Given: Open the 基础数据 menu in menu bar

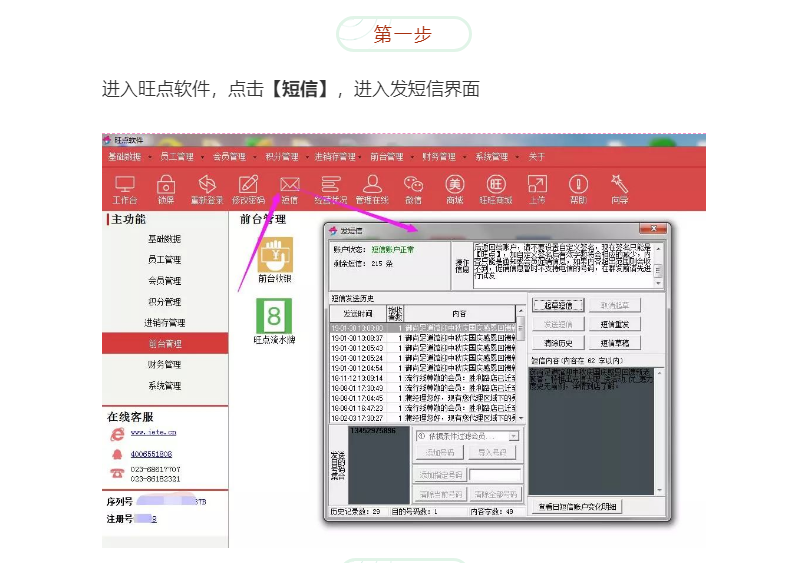Looking at the screenshot, I should [124, 157].
